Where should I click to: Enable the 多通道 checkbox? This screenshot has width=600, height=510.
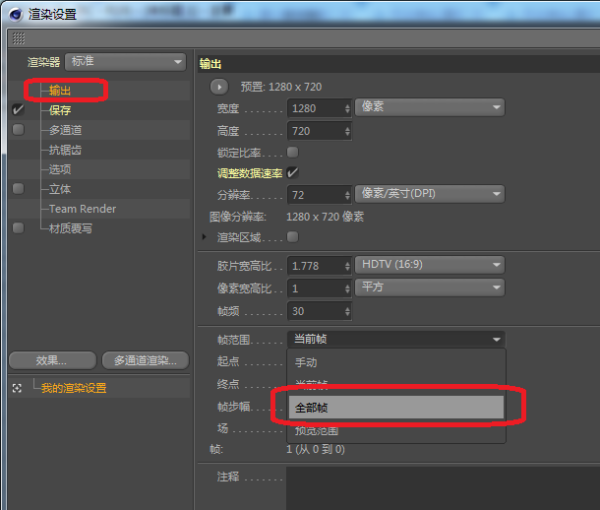18,130
